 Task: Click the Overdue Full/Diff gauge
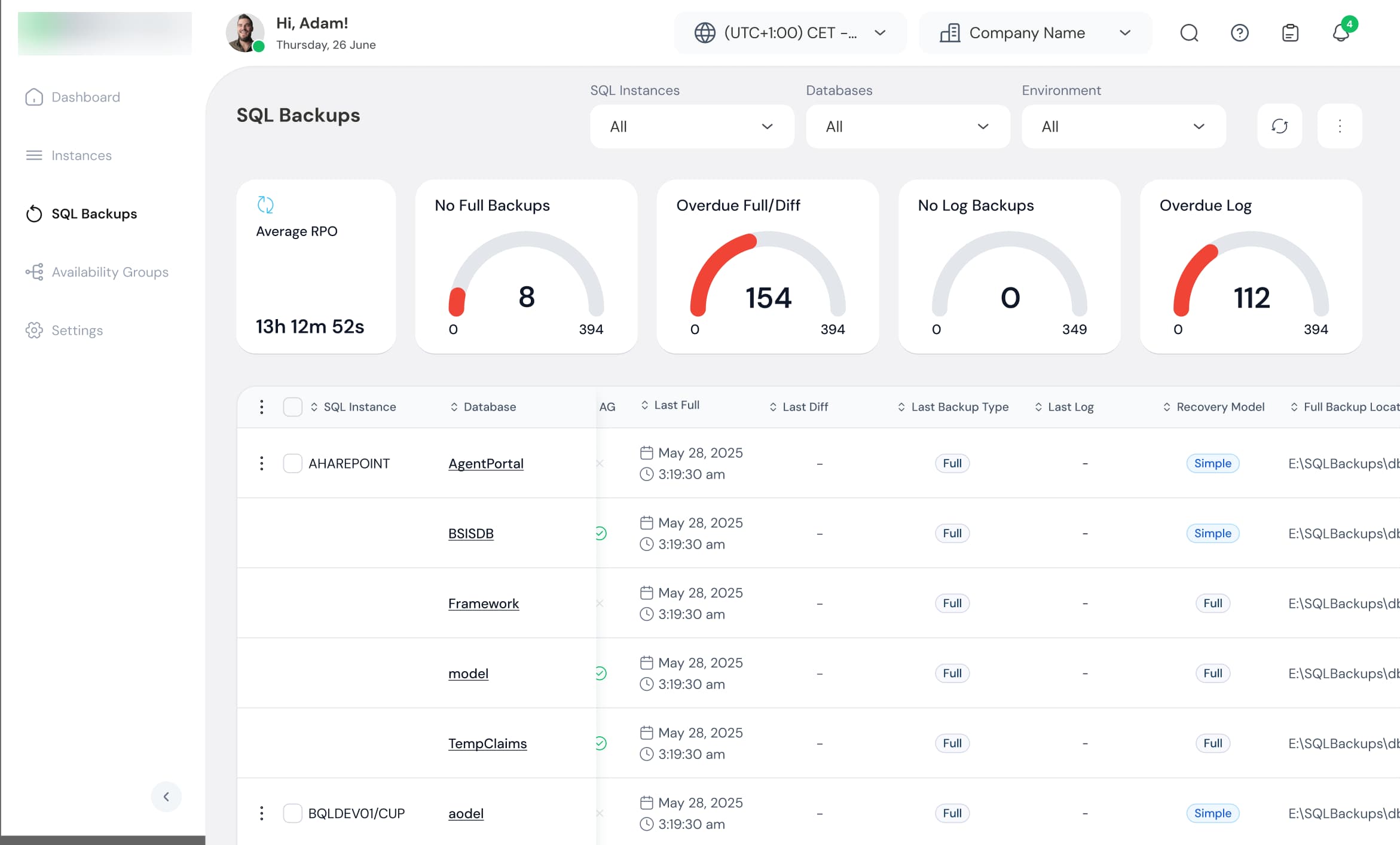768,275
